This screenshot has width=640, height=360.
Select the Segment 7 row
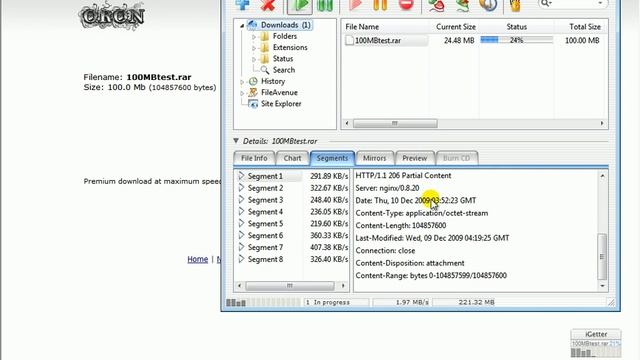tap(292, 247)
